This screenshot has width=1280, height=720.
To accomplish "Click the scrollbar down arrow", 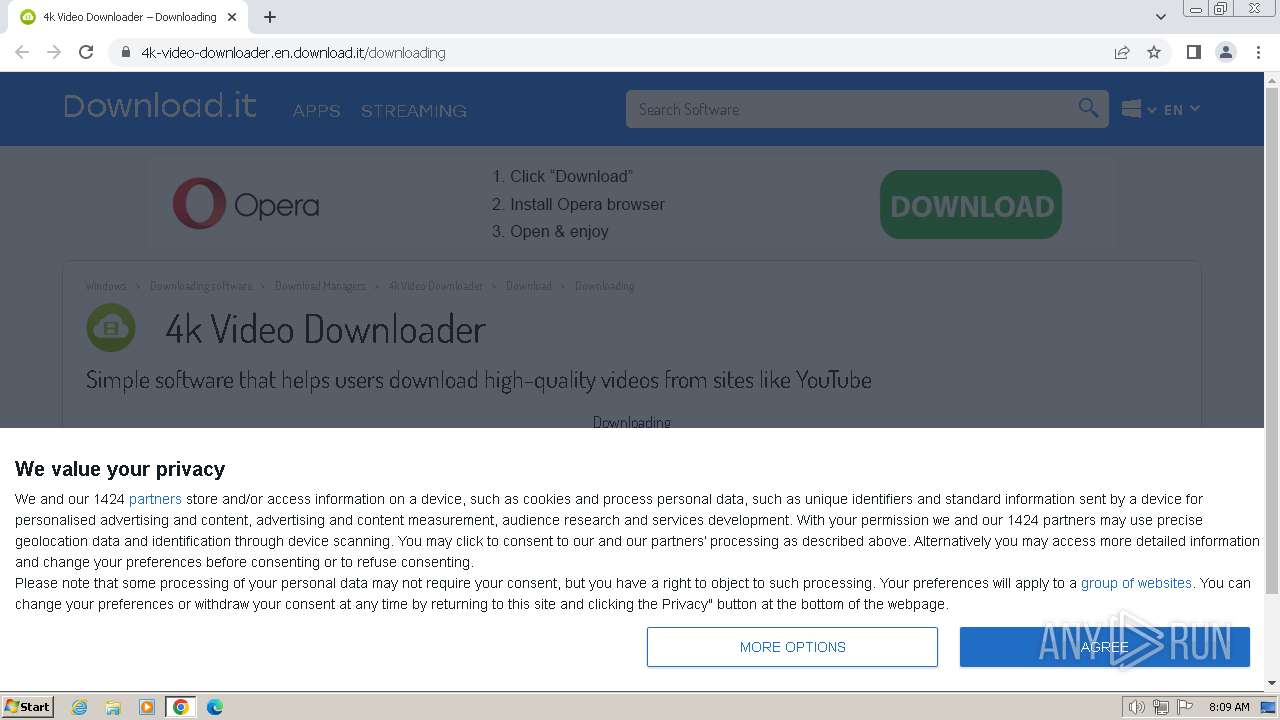I will (x=1272, y=683).
